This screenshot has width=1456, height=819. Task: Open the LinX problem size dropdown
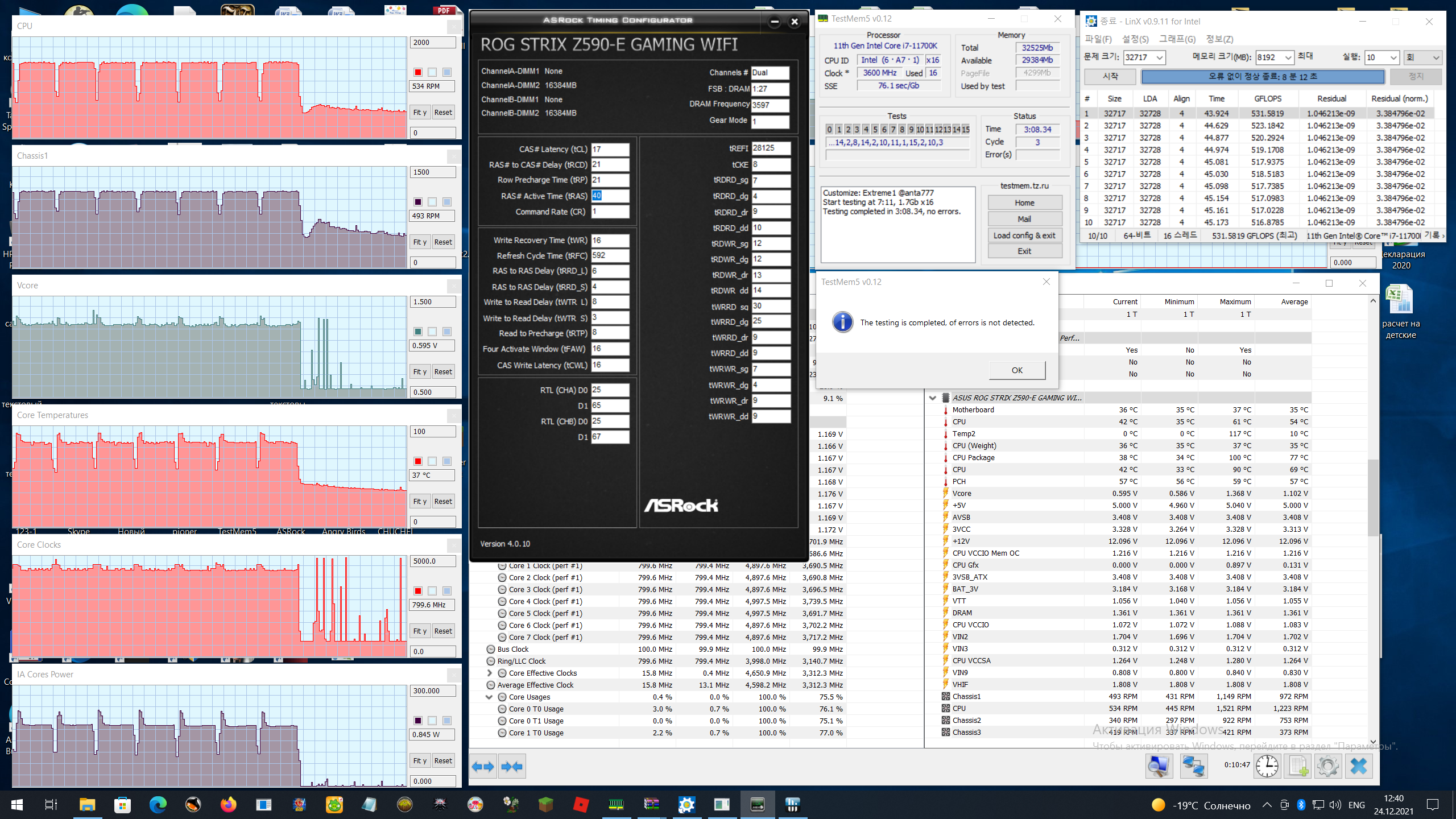1159,57
